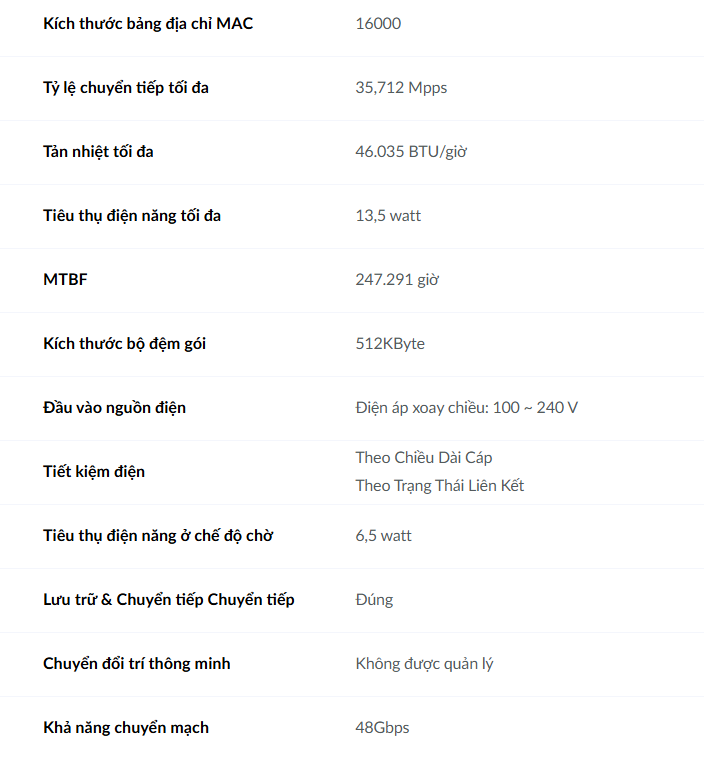Select the 512KByte value
The image size is (704, 760).
point(390,344)
